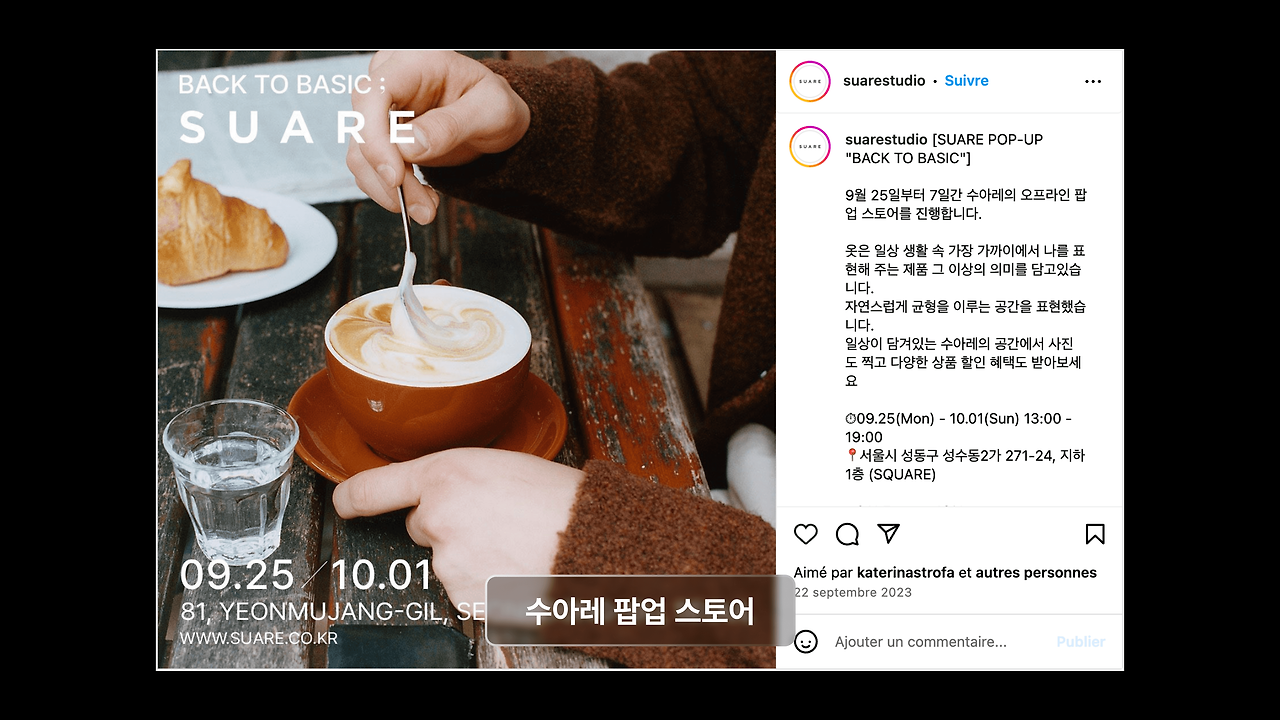Open the 22 septembre 2023 date link
The image size is (1280, 720).
coord(853,592)
